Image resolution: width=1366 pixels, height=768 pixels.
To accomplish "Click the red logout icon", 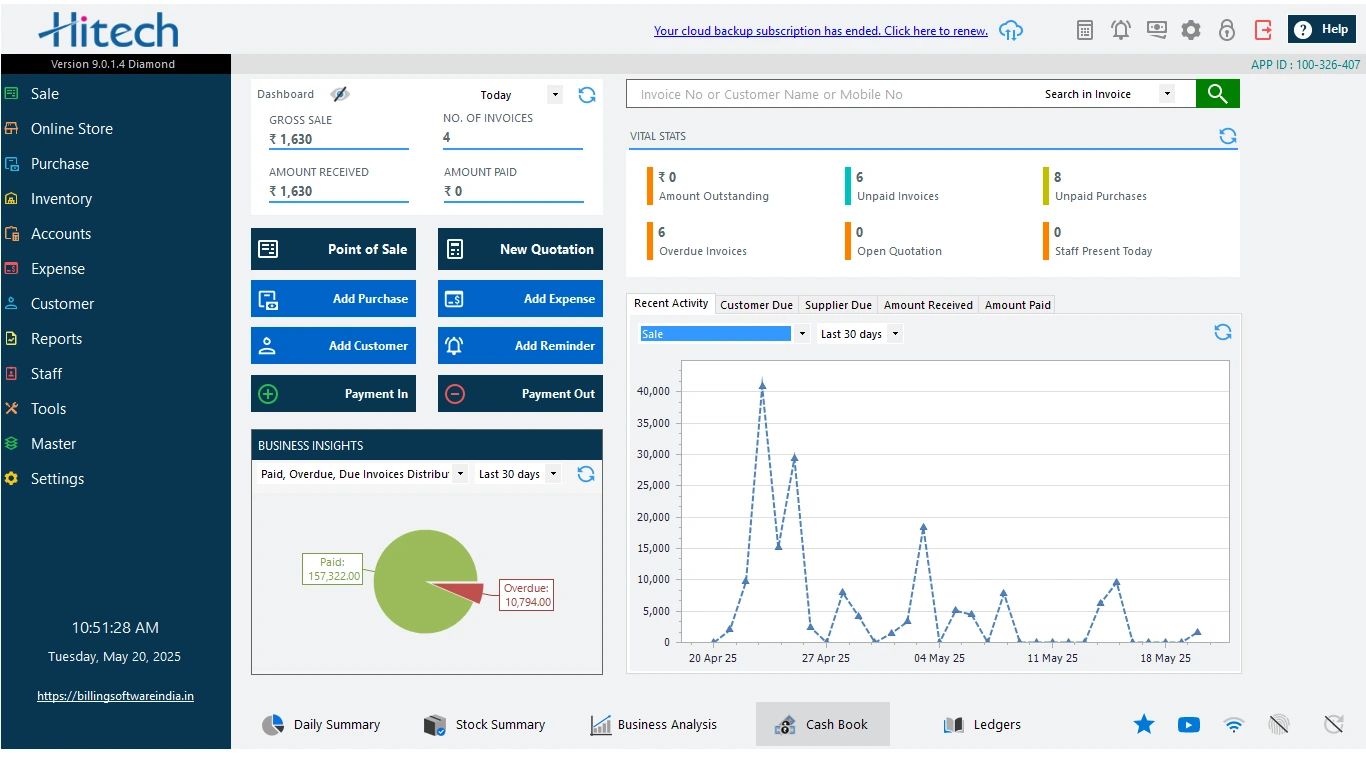I will 1263,30.
